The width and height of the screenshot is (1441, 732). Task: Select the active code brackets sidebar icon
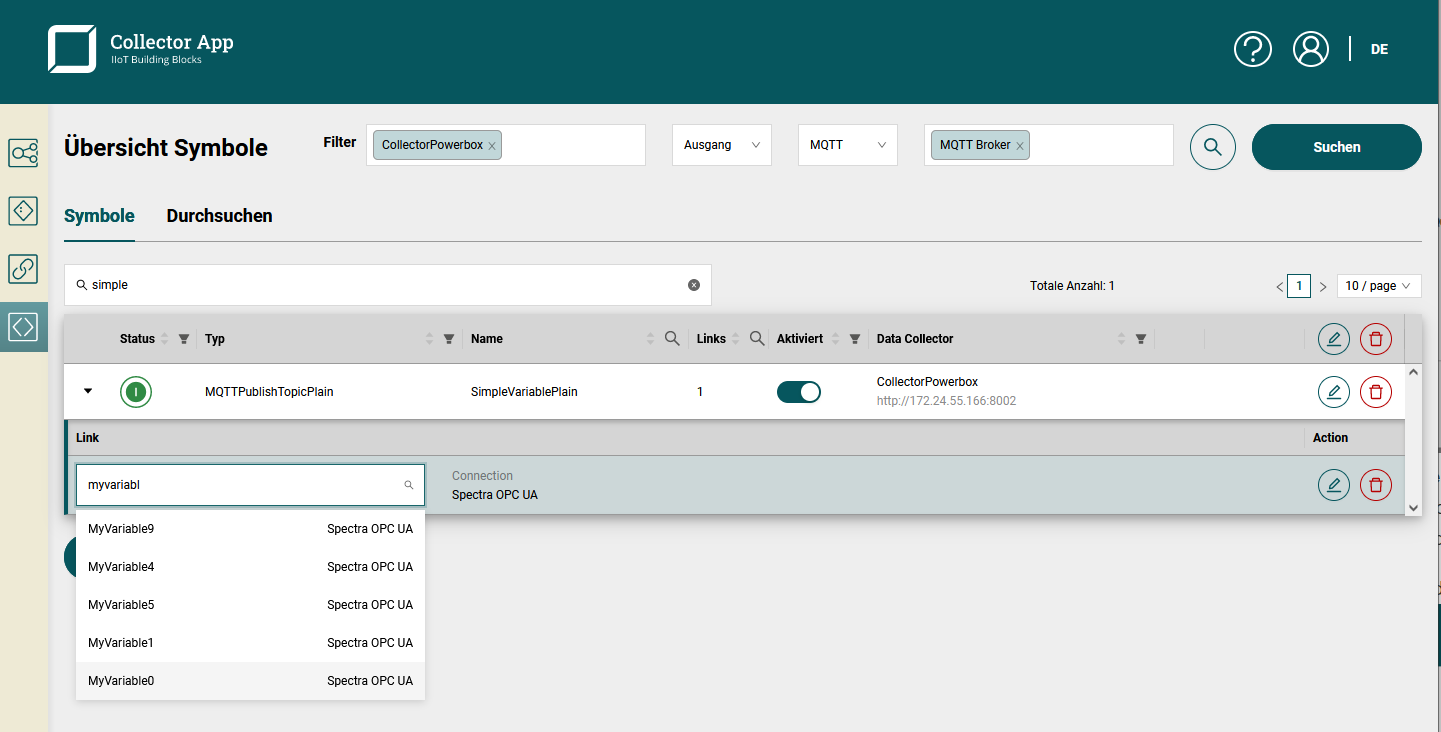[22, 326]
